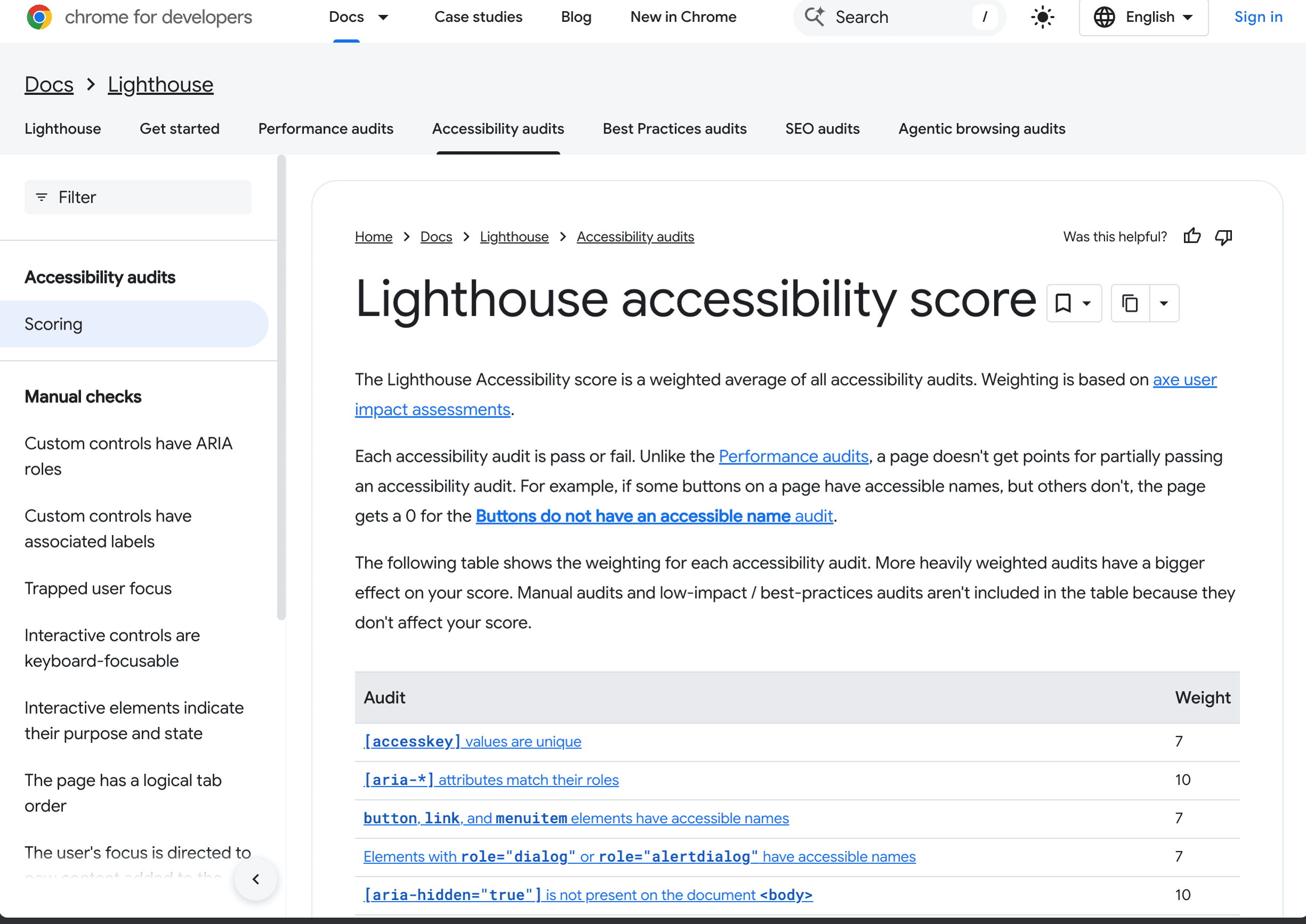Open the Docs dropdown arrow in top nav
This screenshot has width=1306, height=924.
click(x=383, y=17)
